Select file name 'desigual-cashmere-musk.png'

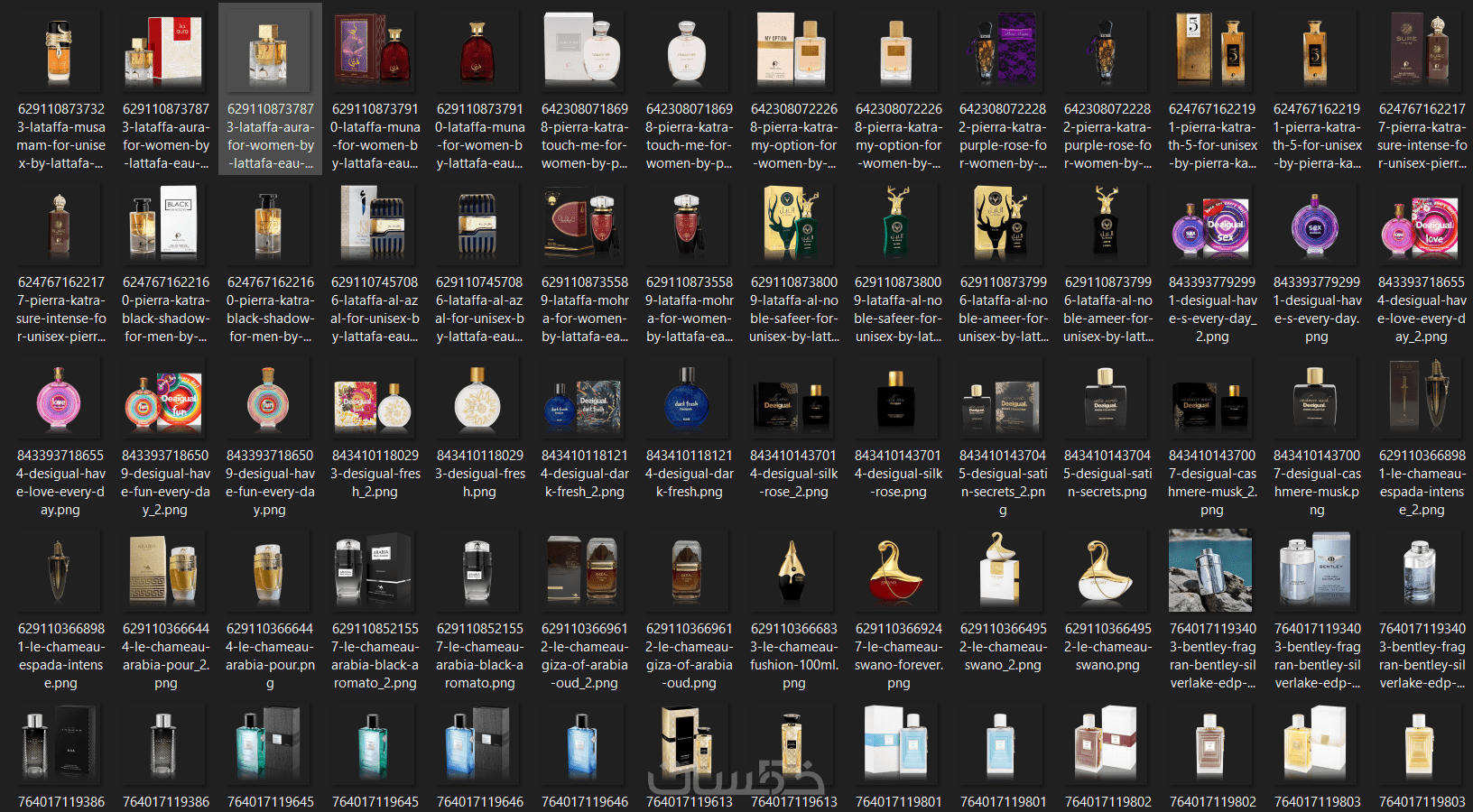click(1317, 483)
